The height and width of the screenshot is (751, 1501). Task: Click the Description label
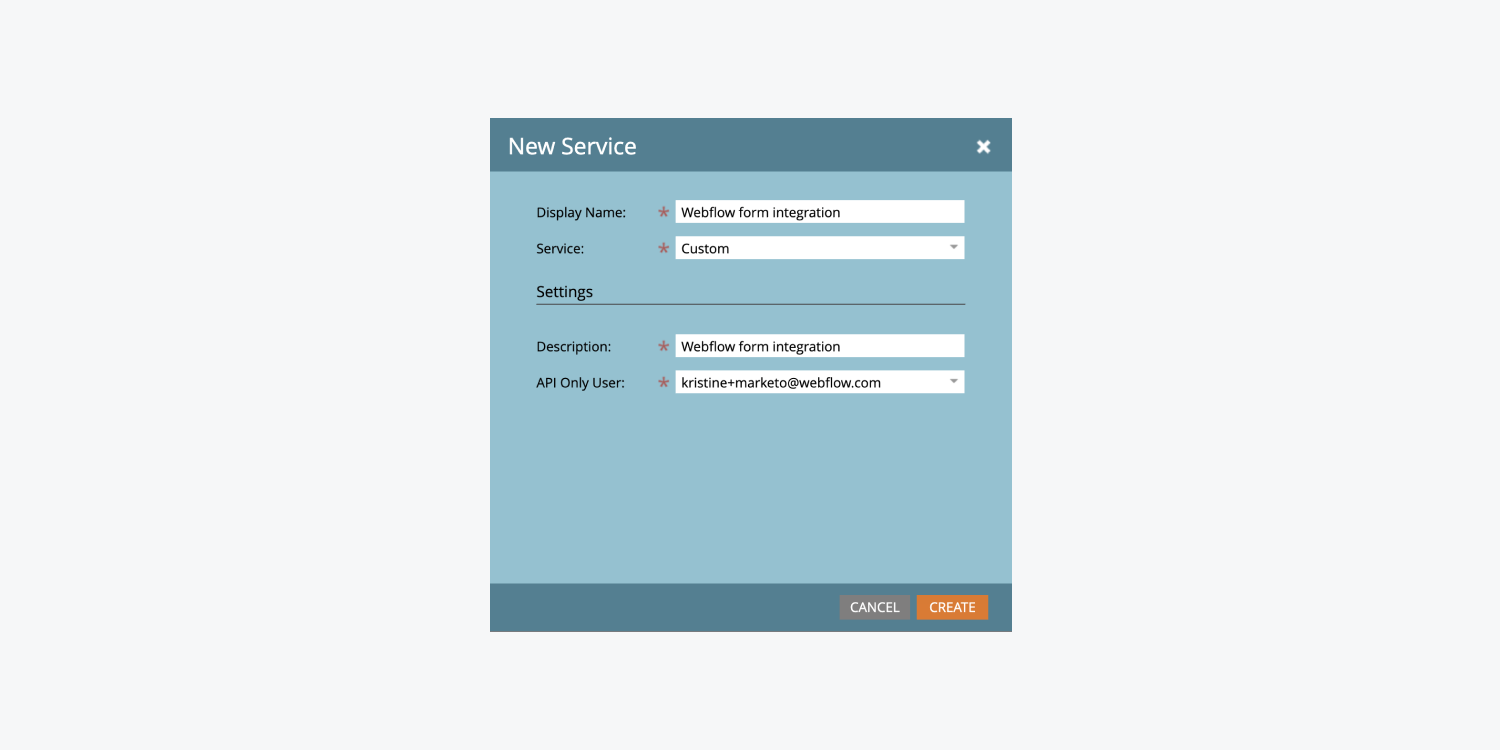point(573,347)
